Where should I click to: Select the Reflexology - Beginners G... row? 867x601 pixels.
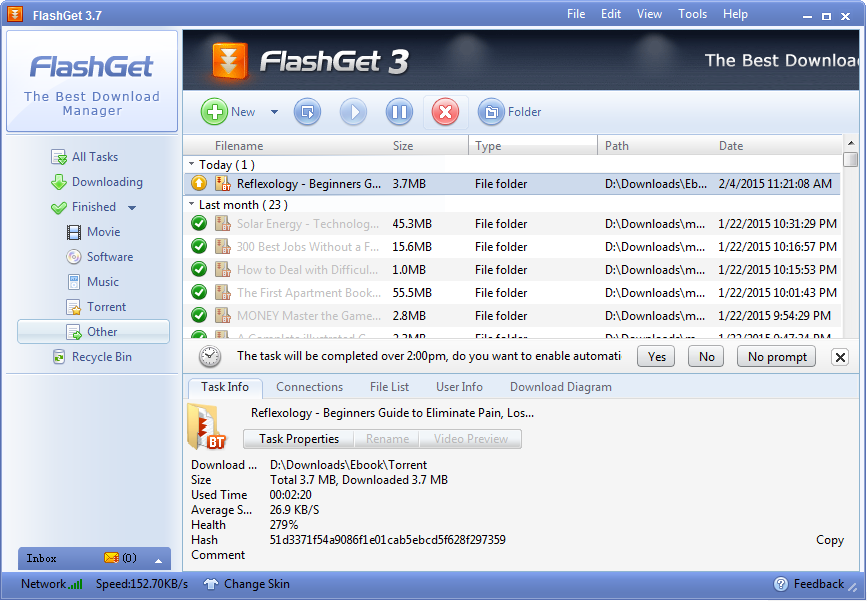(512, 184)
